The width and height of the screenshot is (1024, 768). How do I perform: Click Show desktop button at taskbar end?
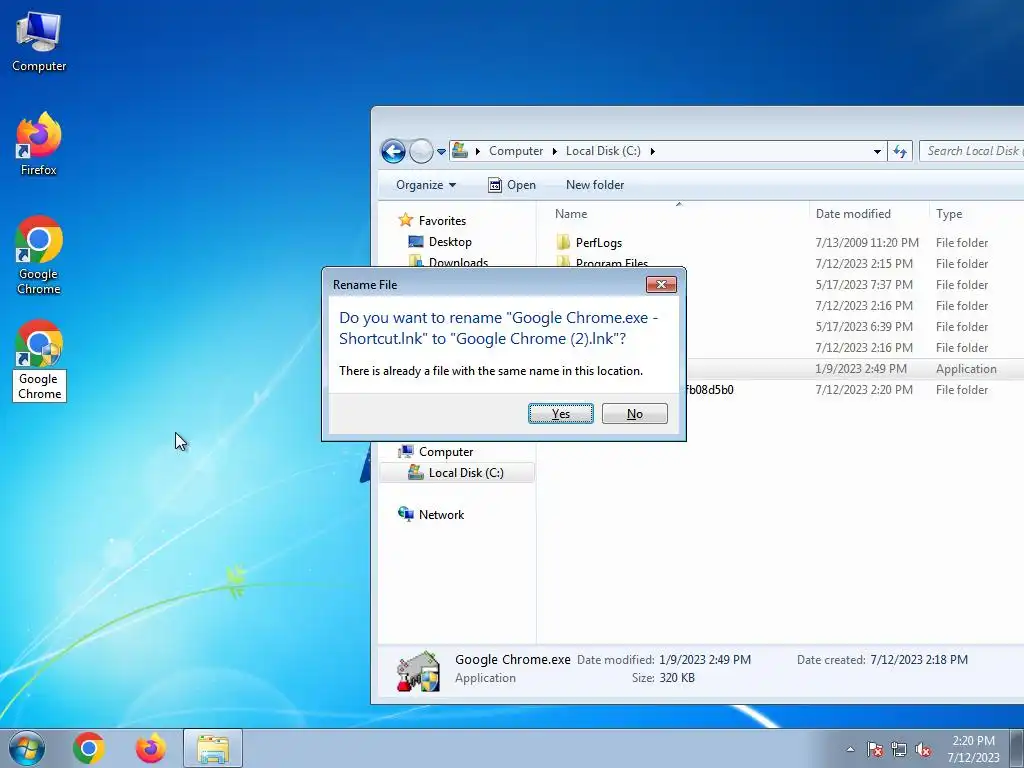(x=1017, y=748)
